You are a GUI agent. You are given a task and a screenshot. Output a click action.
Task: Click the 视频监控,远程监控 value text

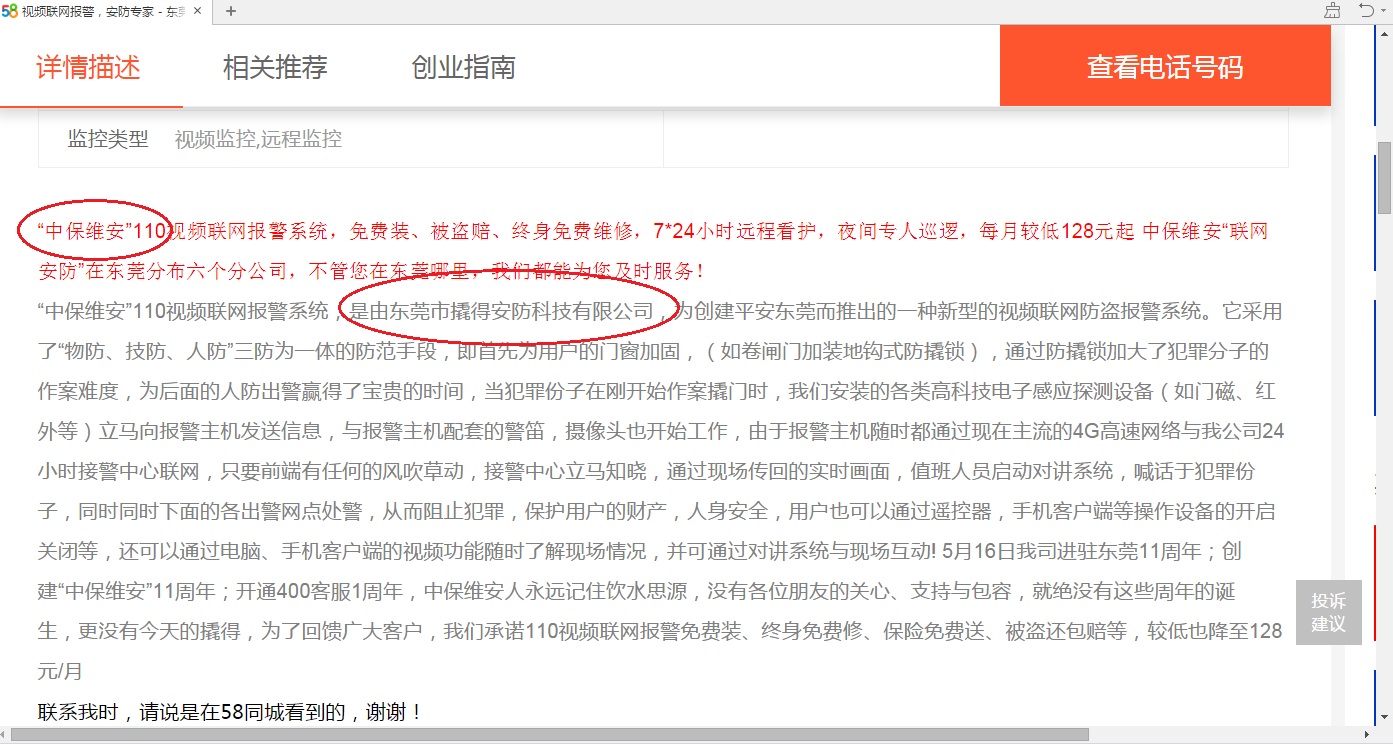point(258,139)
